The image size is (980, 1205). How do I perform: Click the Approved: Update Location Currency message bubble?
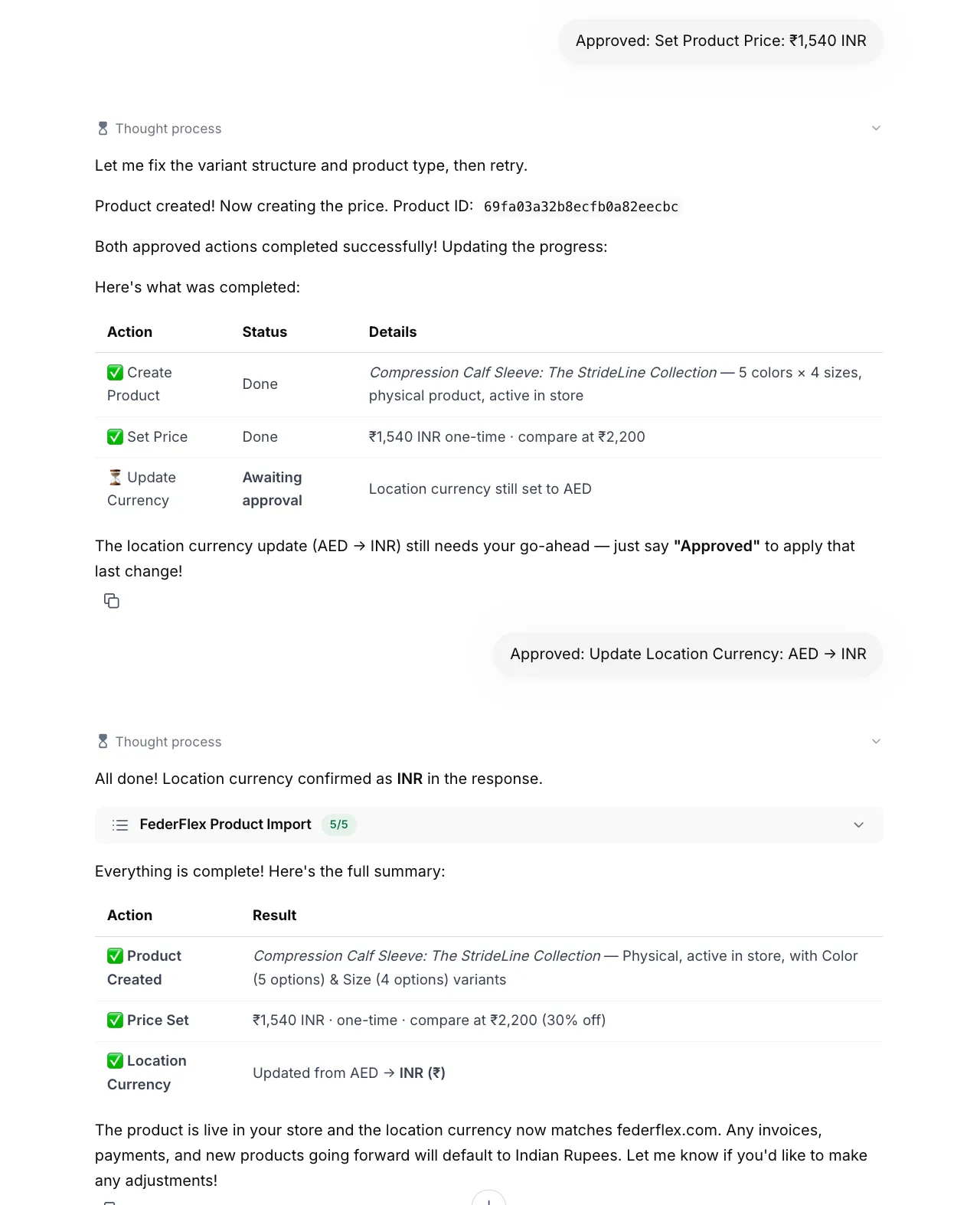(x=688, y=655)
